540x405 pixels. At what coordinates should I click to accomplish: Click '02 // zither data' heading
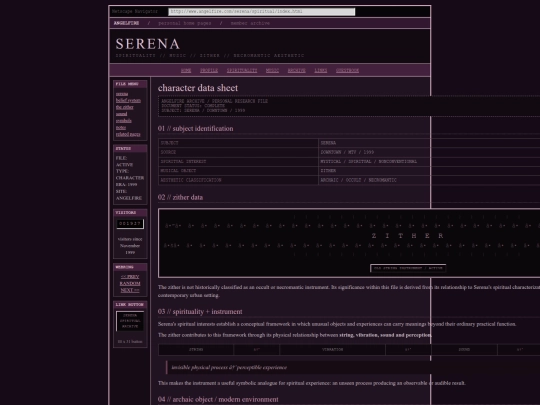click(x=180, y=197)
